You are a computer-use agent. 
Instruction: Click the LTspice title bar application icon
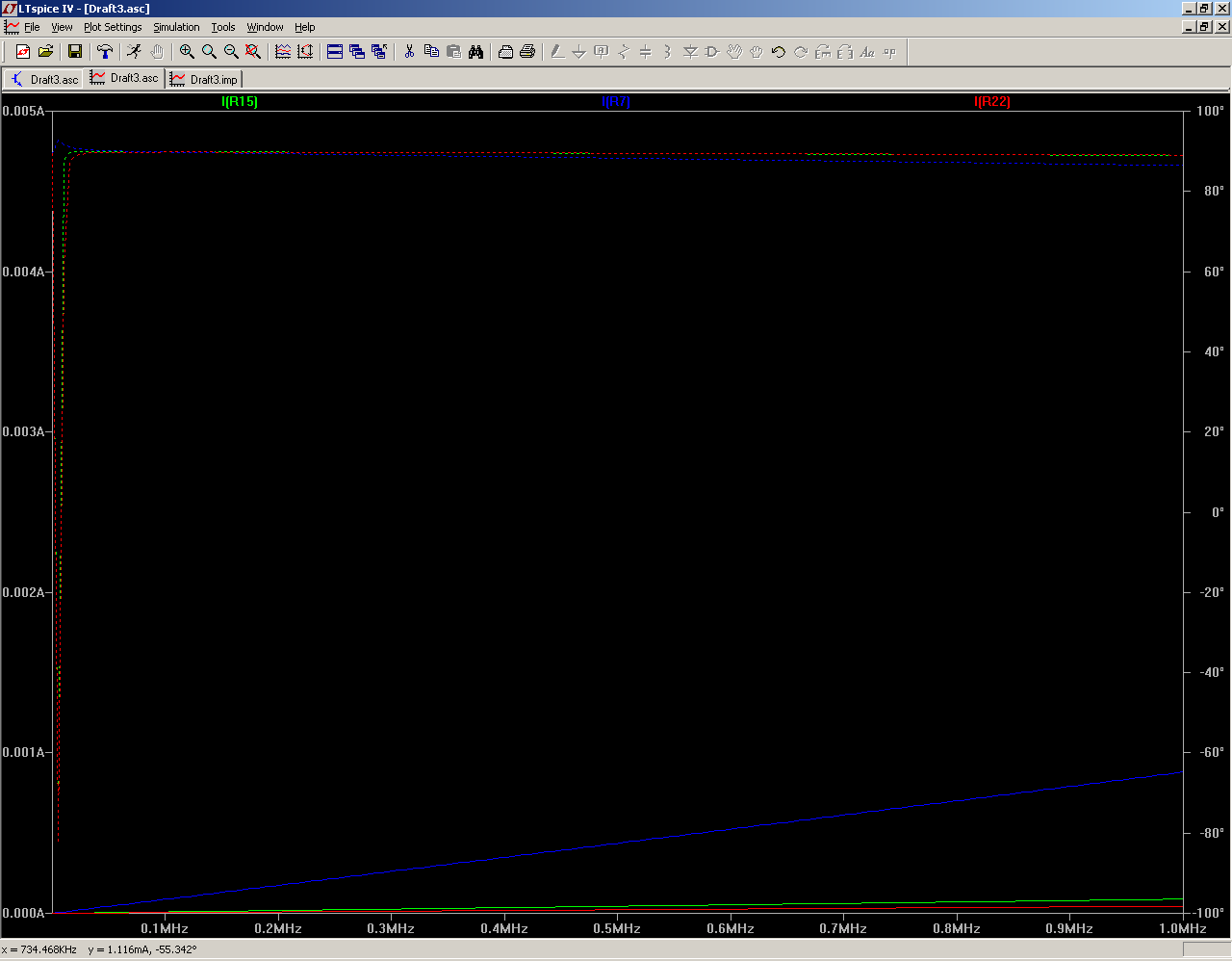pyautogui.click(x=10, y=9)
